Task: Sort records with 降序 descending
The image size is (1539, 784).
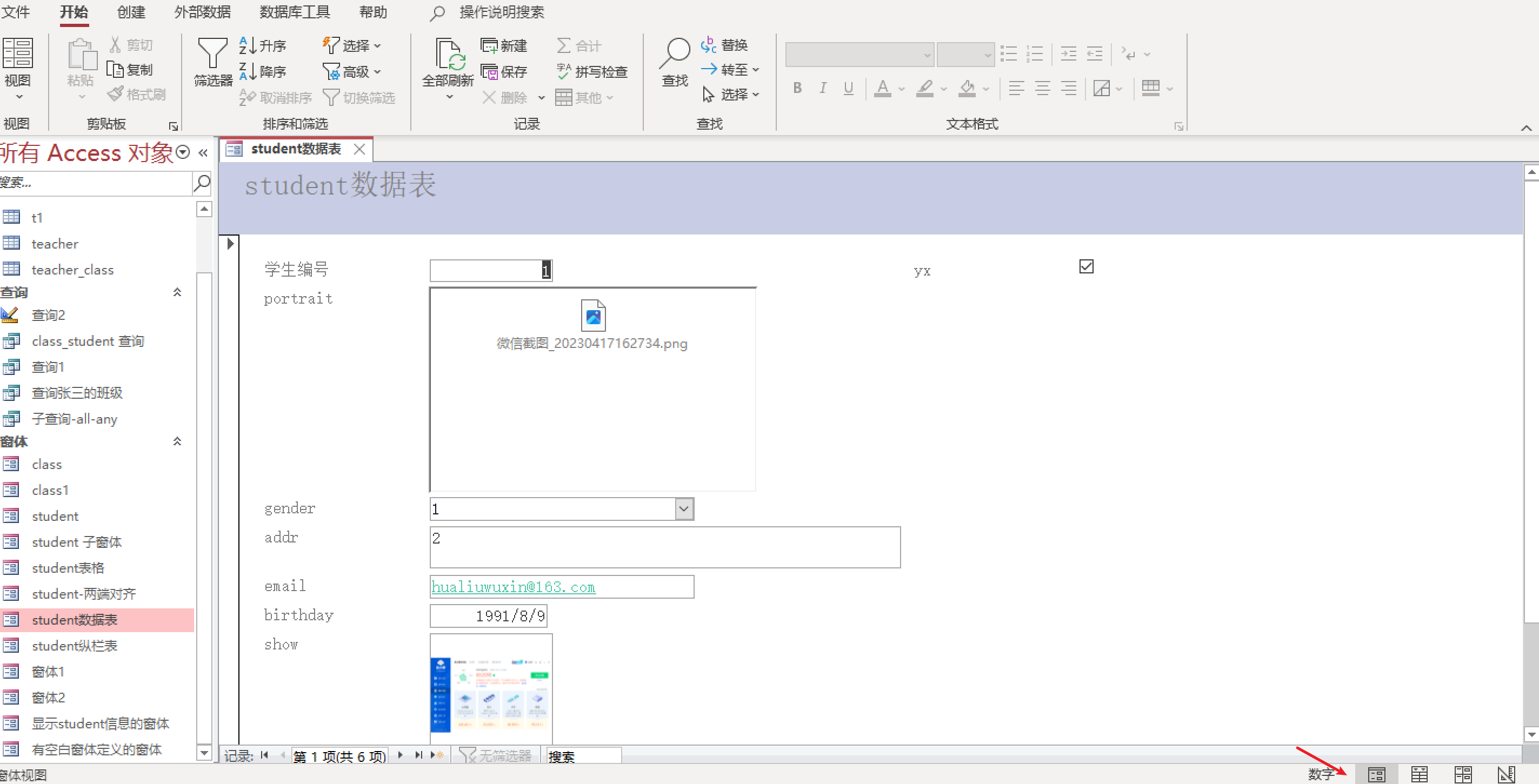Action: click(x=263, y=71)
